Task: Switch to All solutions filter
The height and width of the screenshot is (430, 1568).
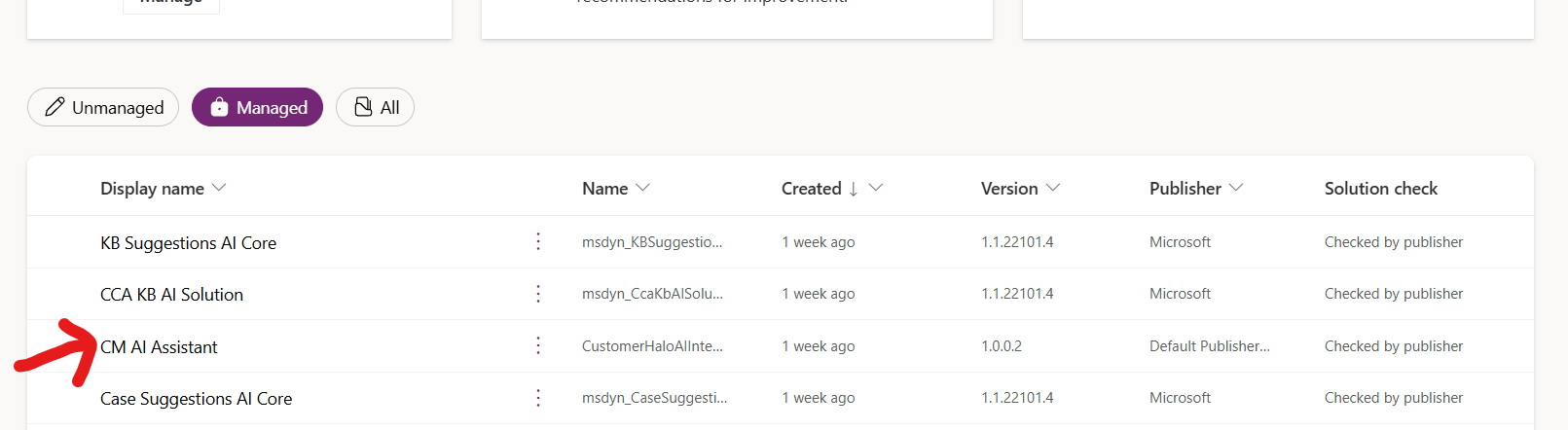Action: (x=376, y=107)
